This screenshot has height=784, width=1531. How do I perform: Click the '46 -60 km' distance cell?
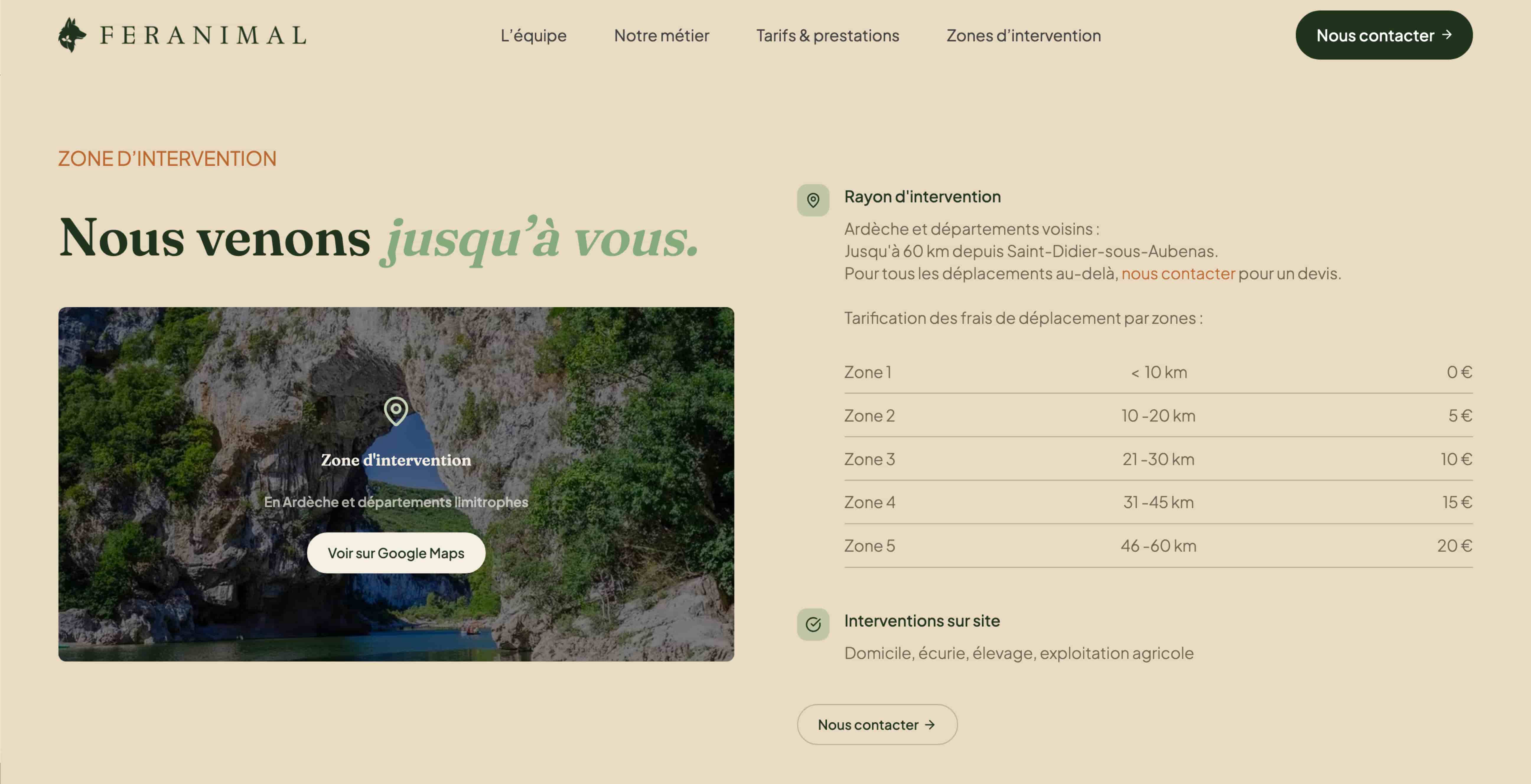point(1158,545)
